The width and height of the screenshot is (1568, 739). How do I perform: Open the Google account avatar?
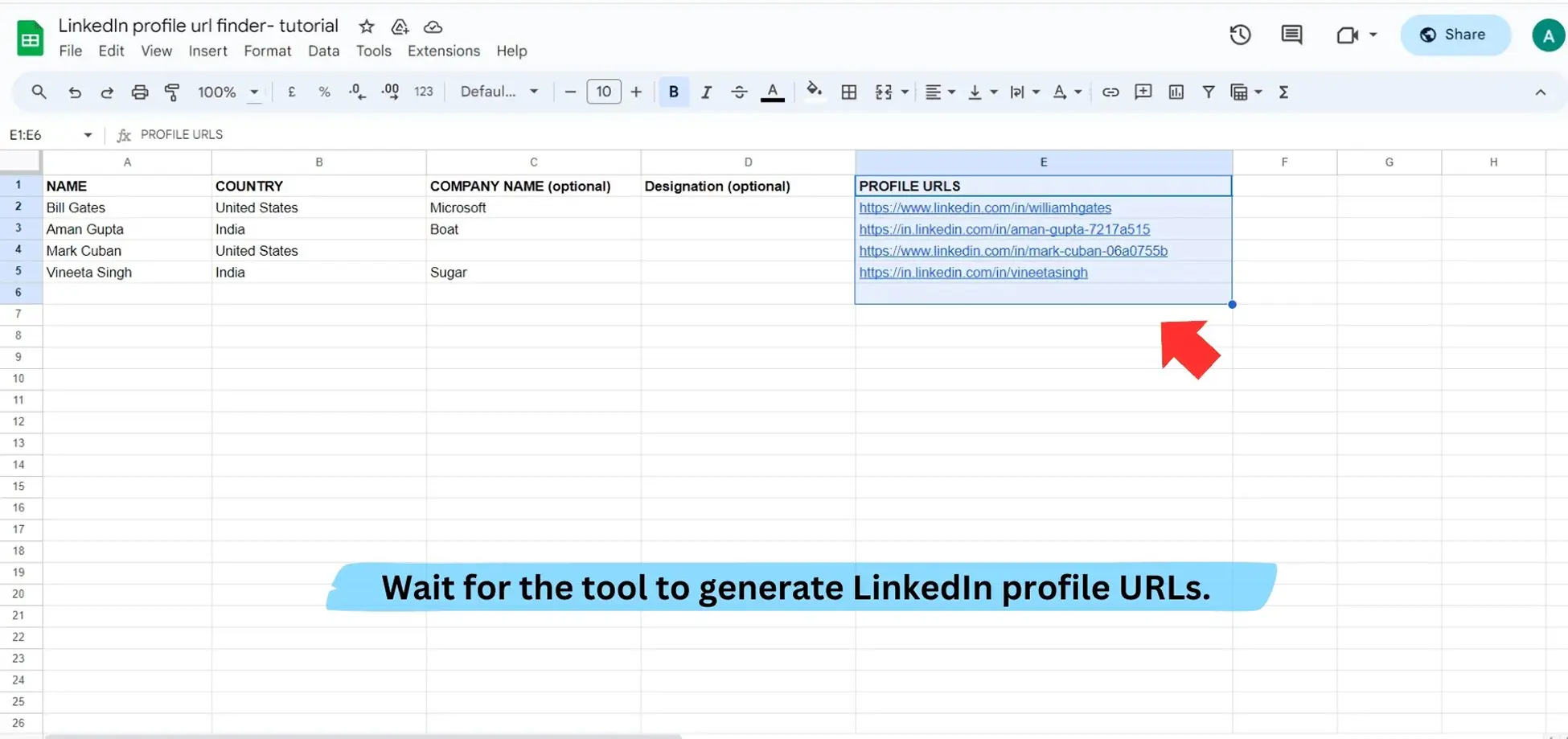pyautogui.click(x=1549, y=35)
